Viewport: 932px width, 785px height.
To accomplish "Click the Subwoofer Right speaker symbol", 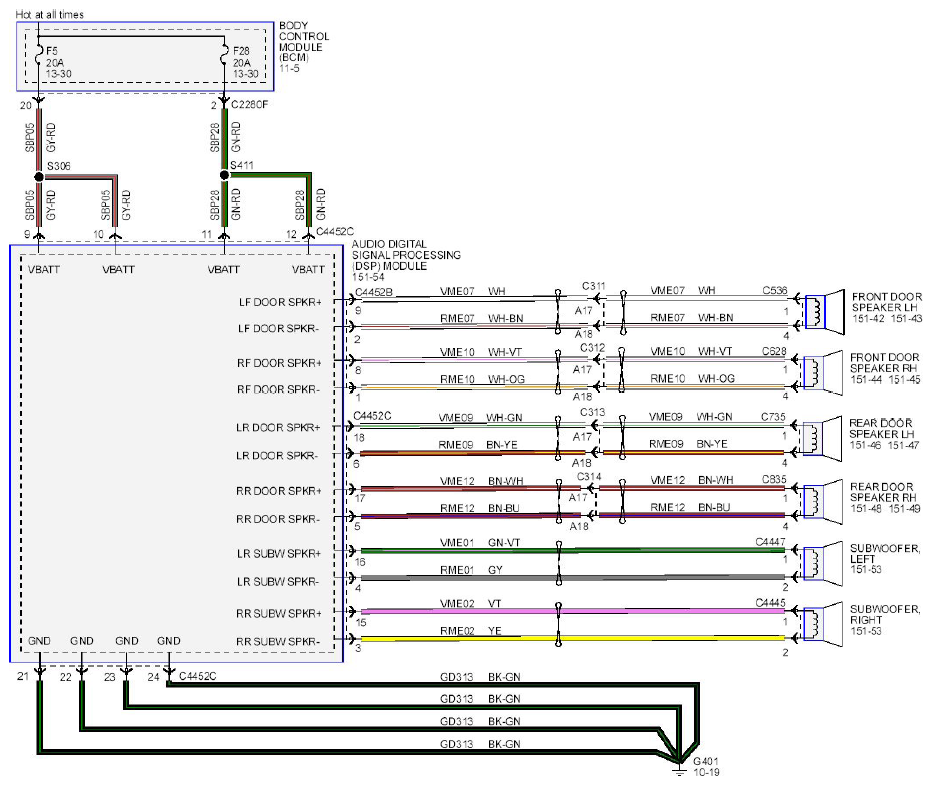I will (823, 624).
